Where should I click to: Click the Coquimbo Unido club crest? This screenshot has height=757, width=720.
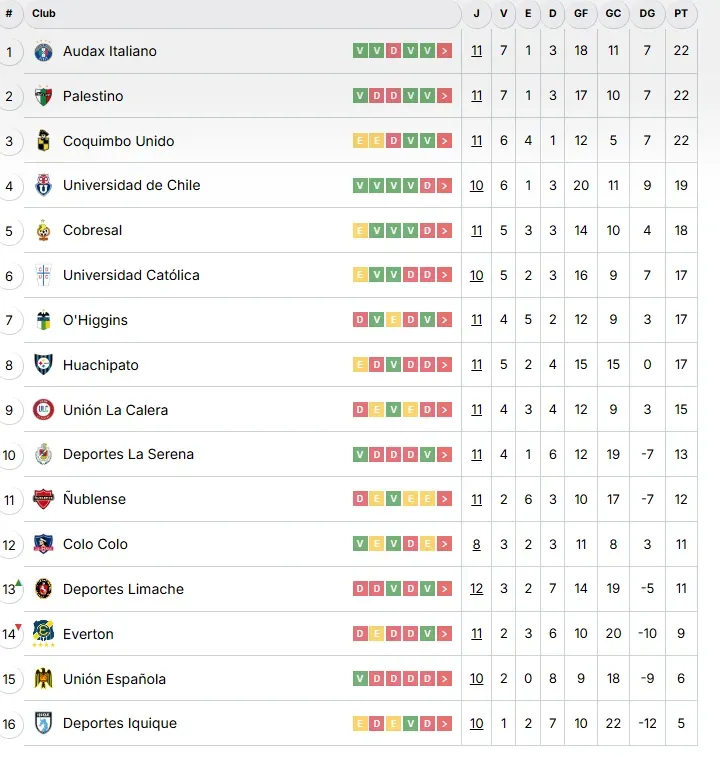42,141
